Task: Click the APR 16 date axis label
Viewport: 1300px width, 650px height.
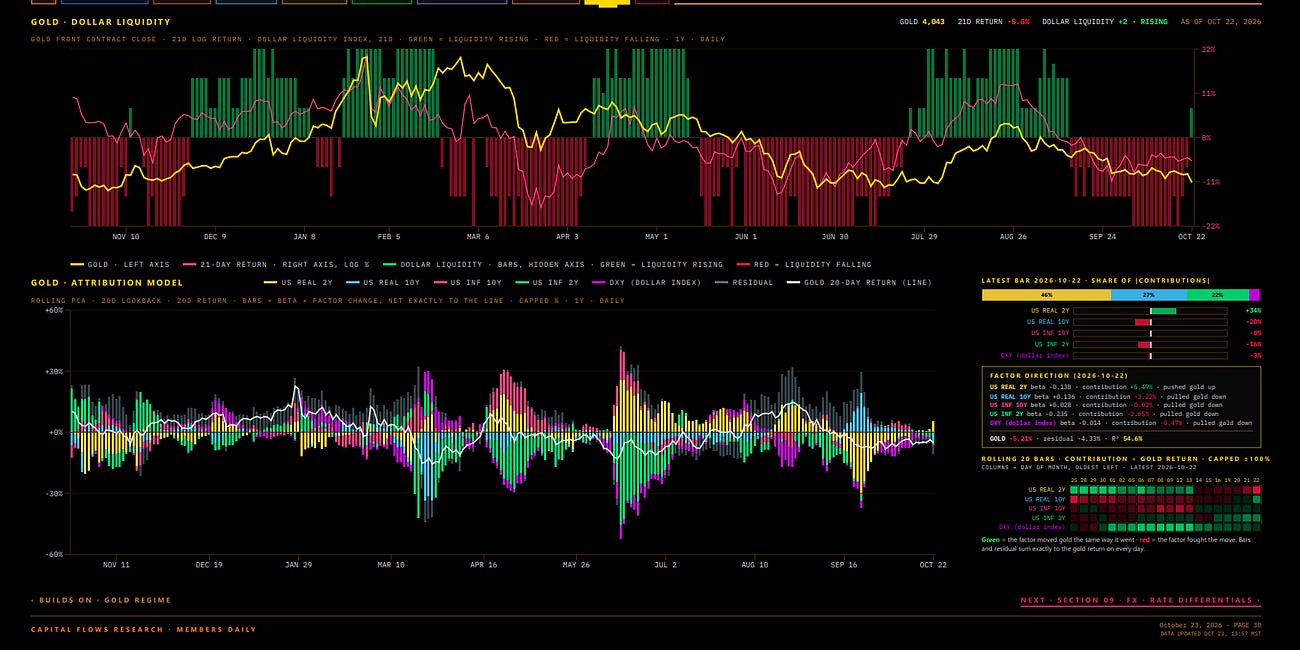Action: (483, 565)
